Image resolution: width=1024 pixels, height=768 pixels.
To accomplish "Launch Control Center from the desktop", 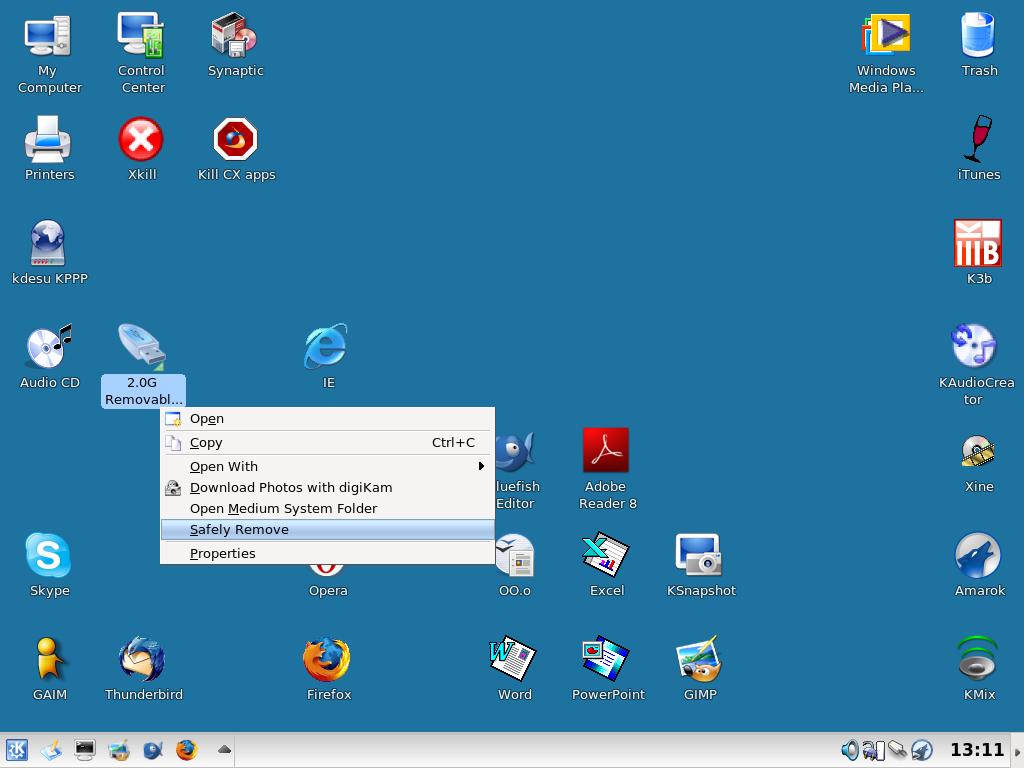I will [x=141, y=35].
